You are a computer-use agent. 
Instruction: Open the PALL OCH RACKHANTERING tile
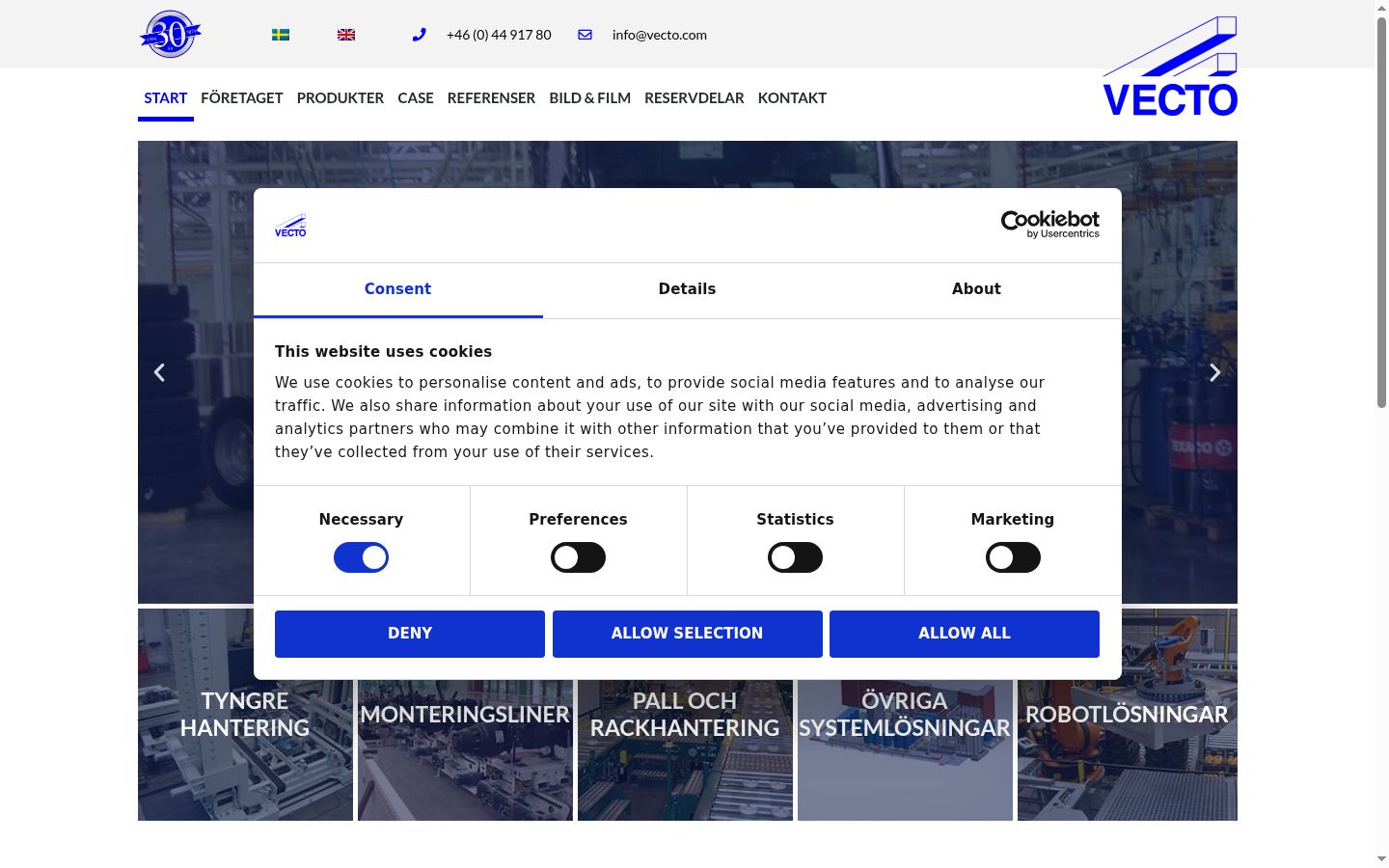point(685,715)
